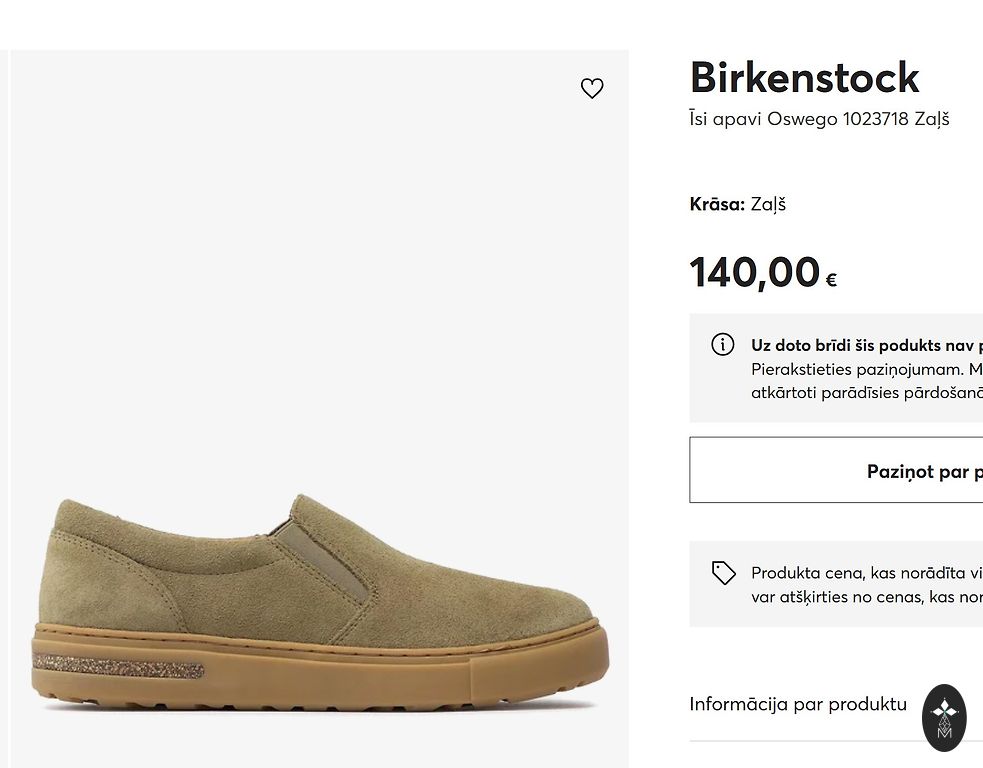Add shoe to wishlist with heart icon
The height and width of the screenshot is (768, 983).
592,88
